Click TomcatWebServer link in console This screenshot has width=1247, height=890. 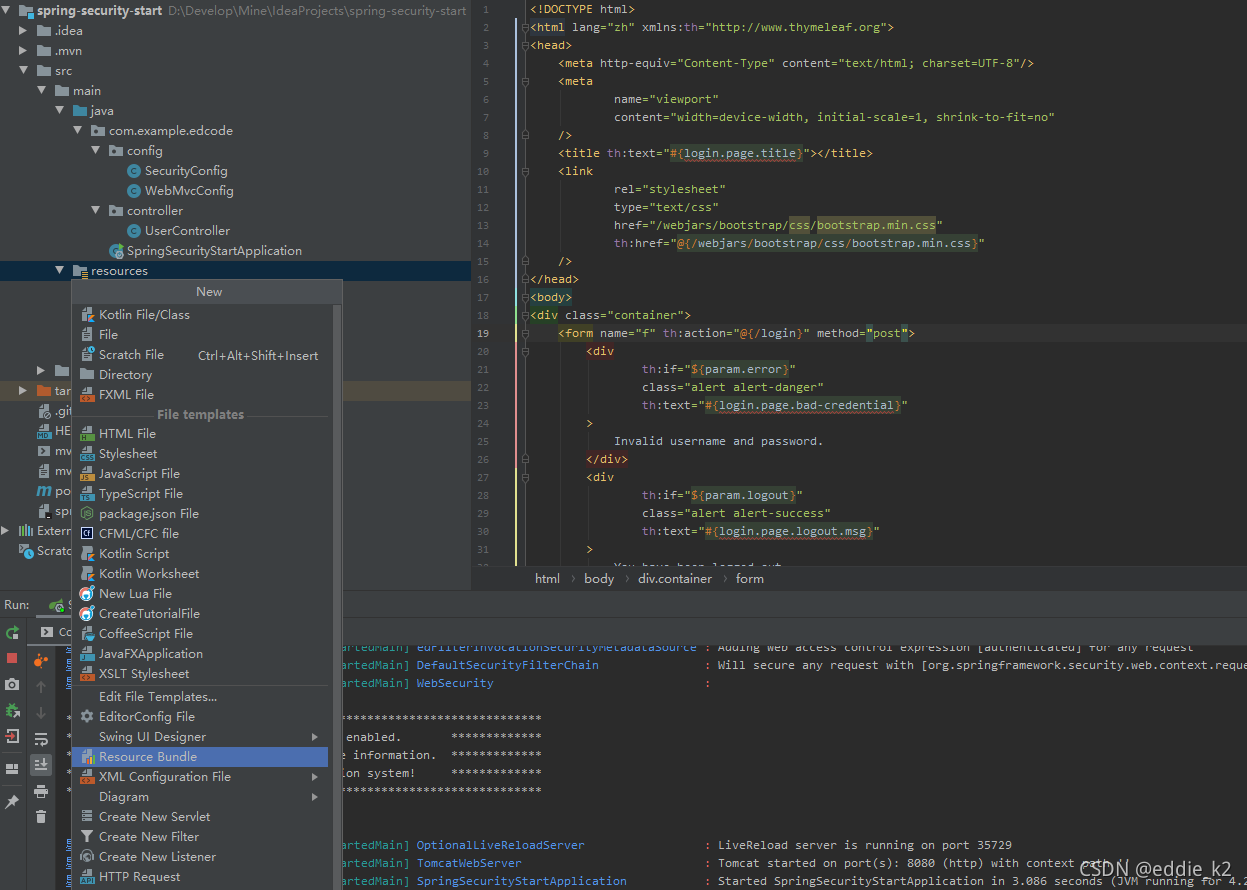(469, 863)
